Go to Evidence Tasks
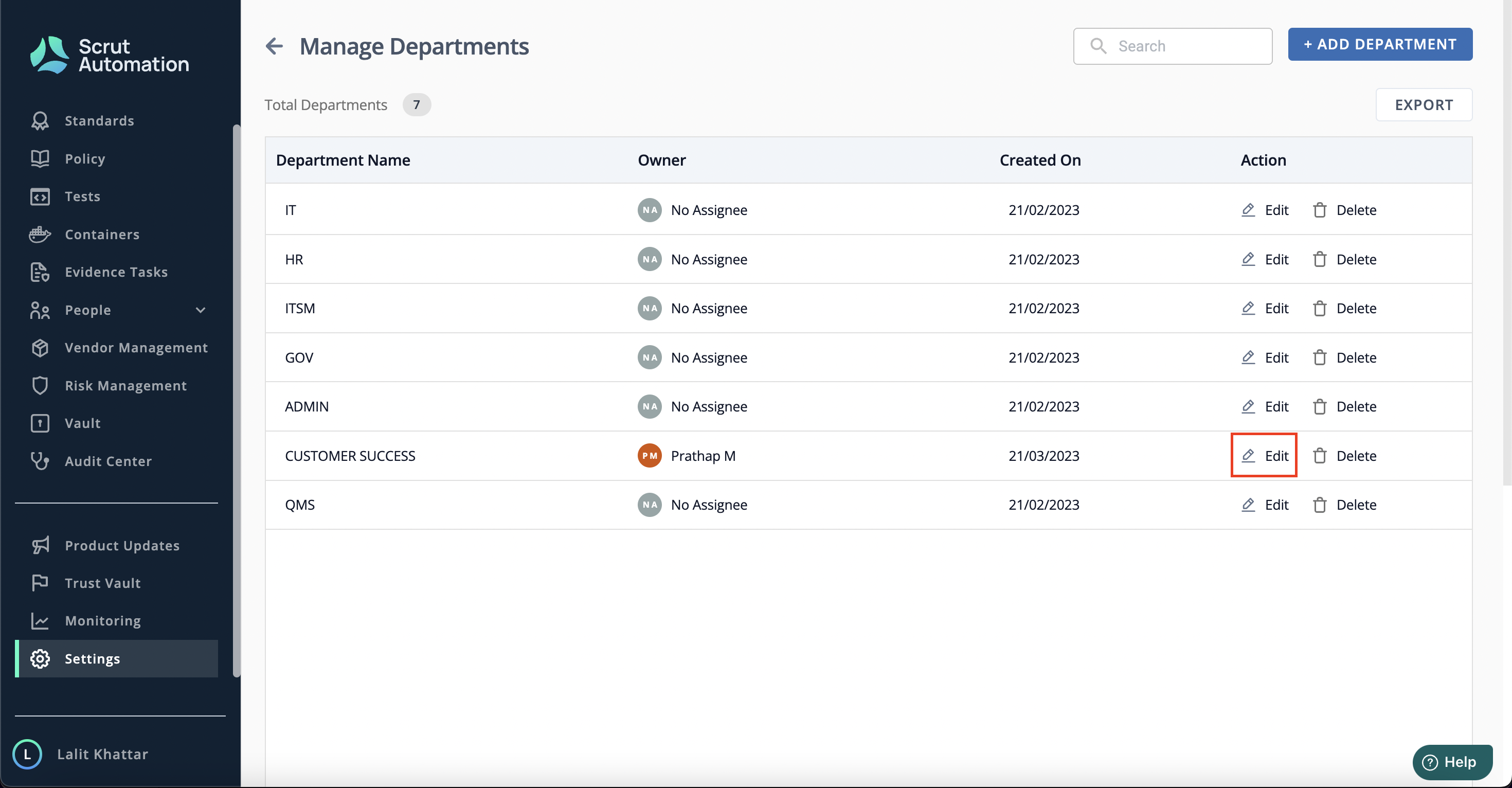Screen dimensions: 1512x788 click(x=116, y=272)
